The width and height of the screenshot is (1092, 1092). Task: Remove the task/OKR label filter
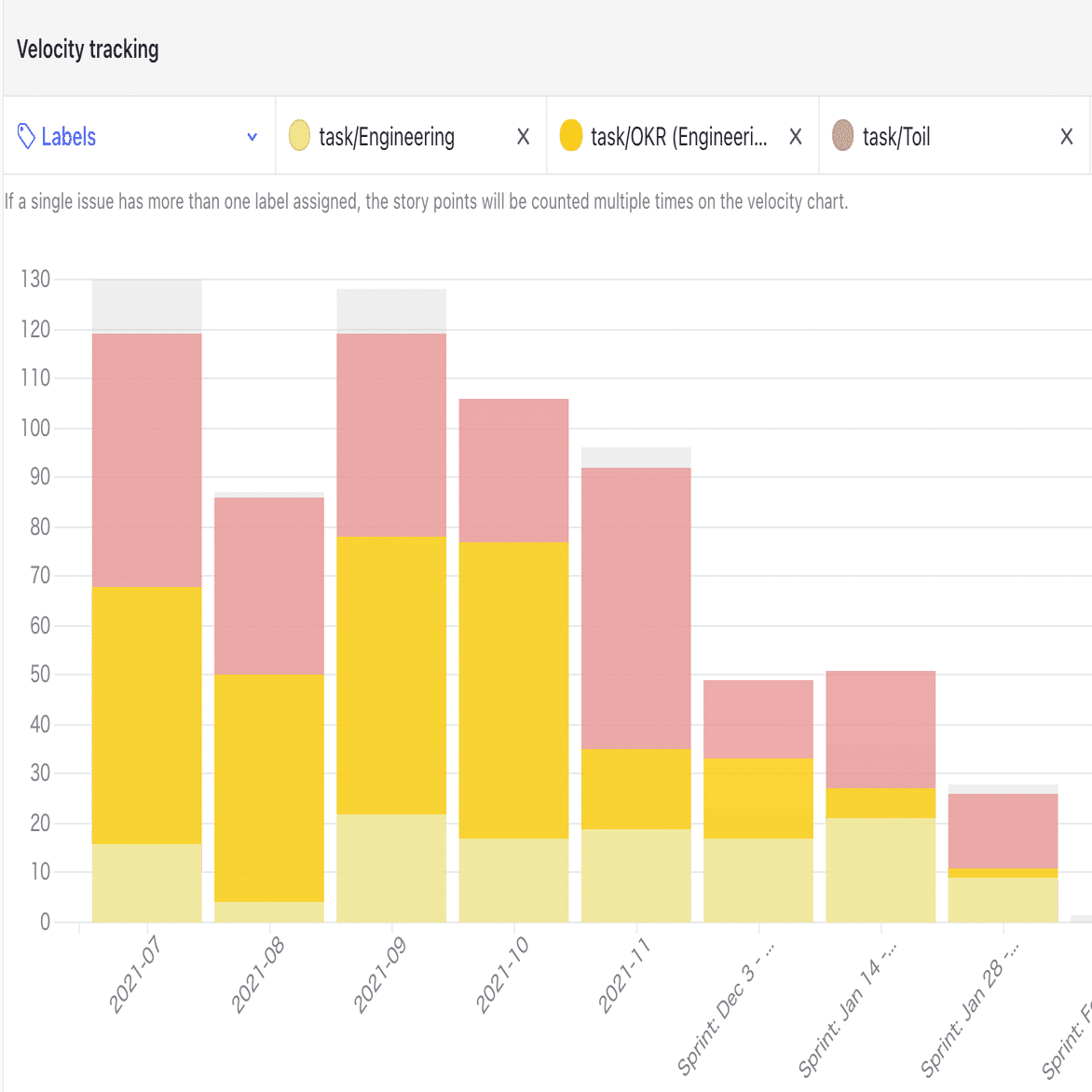click(796, 136)
